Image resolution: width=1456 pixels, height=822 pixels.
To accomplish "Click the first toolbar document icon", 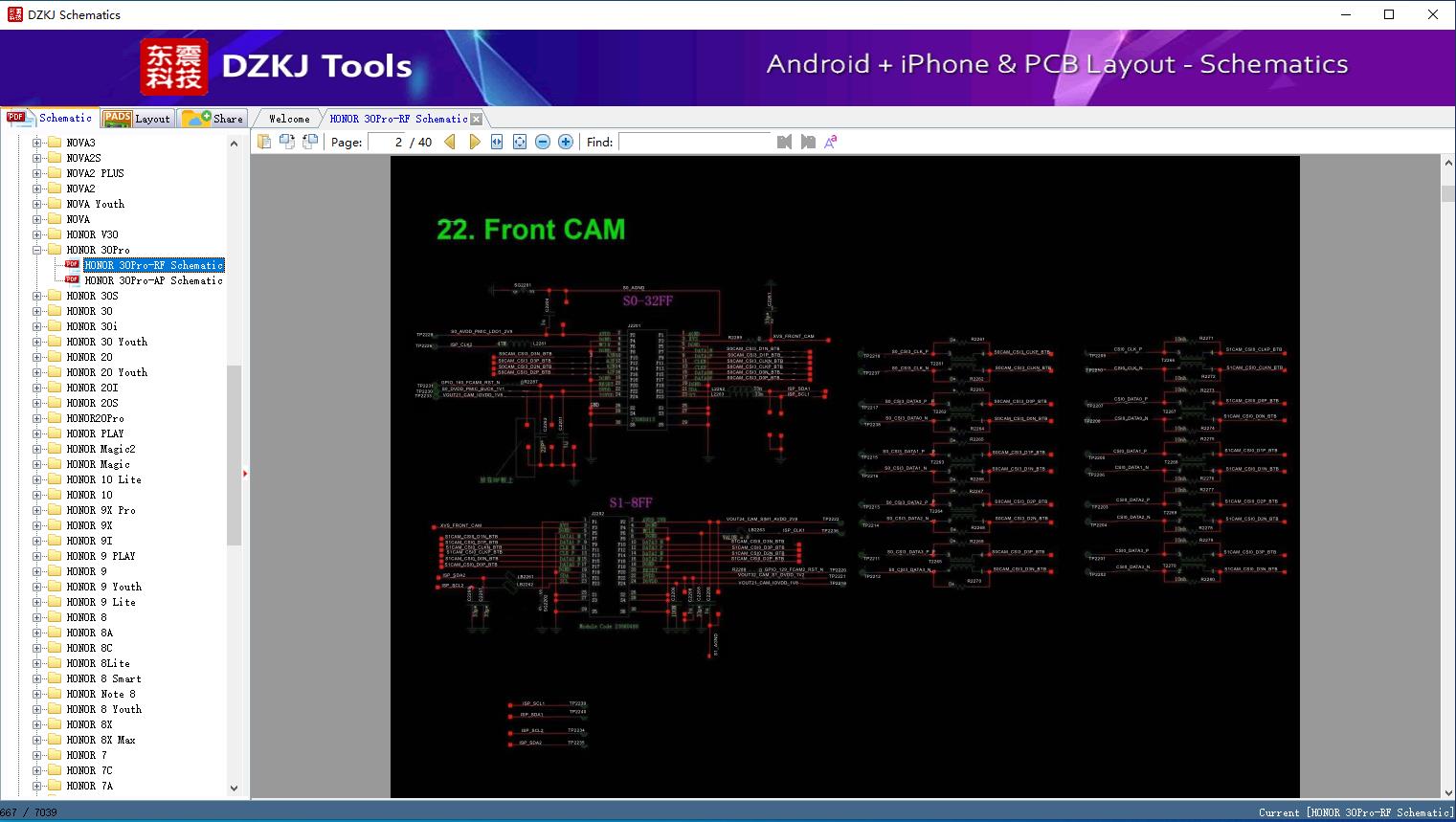I will (264, 142).
